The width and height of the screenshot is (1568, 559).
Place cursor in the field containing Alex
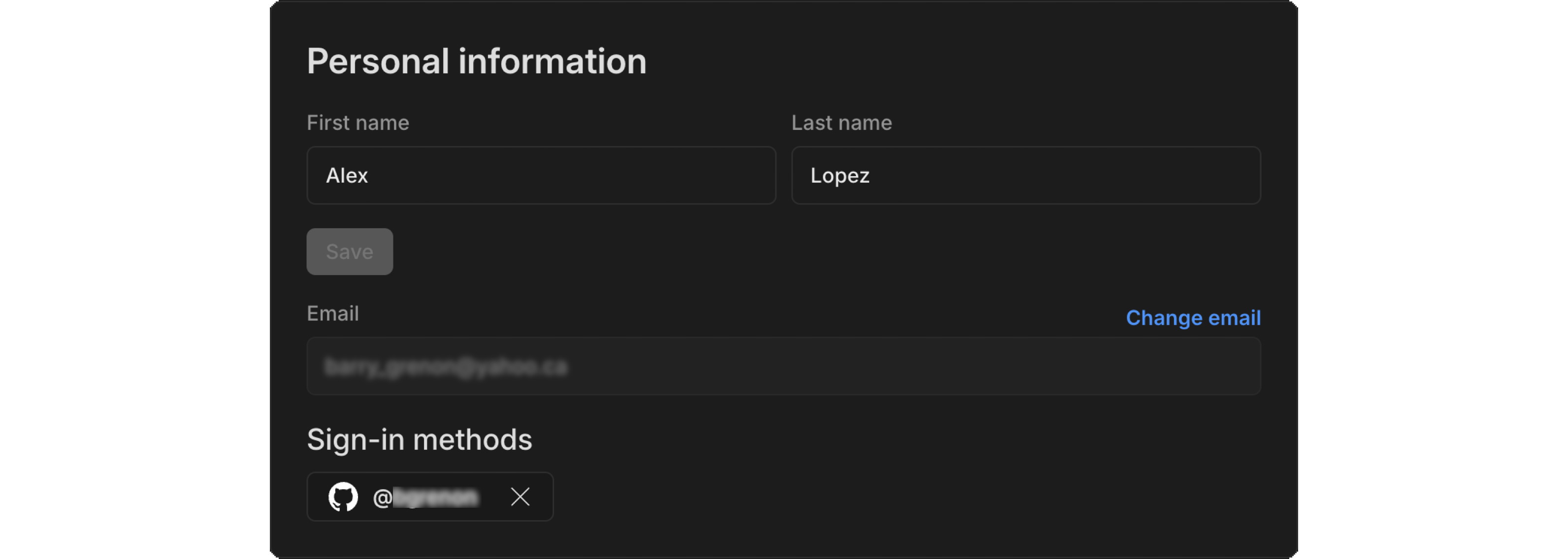pyautogui.click(x=541, y=176)
